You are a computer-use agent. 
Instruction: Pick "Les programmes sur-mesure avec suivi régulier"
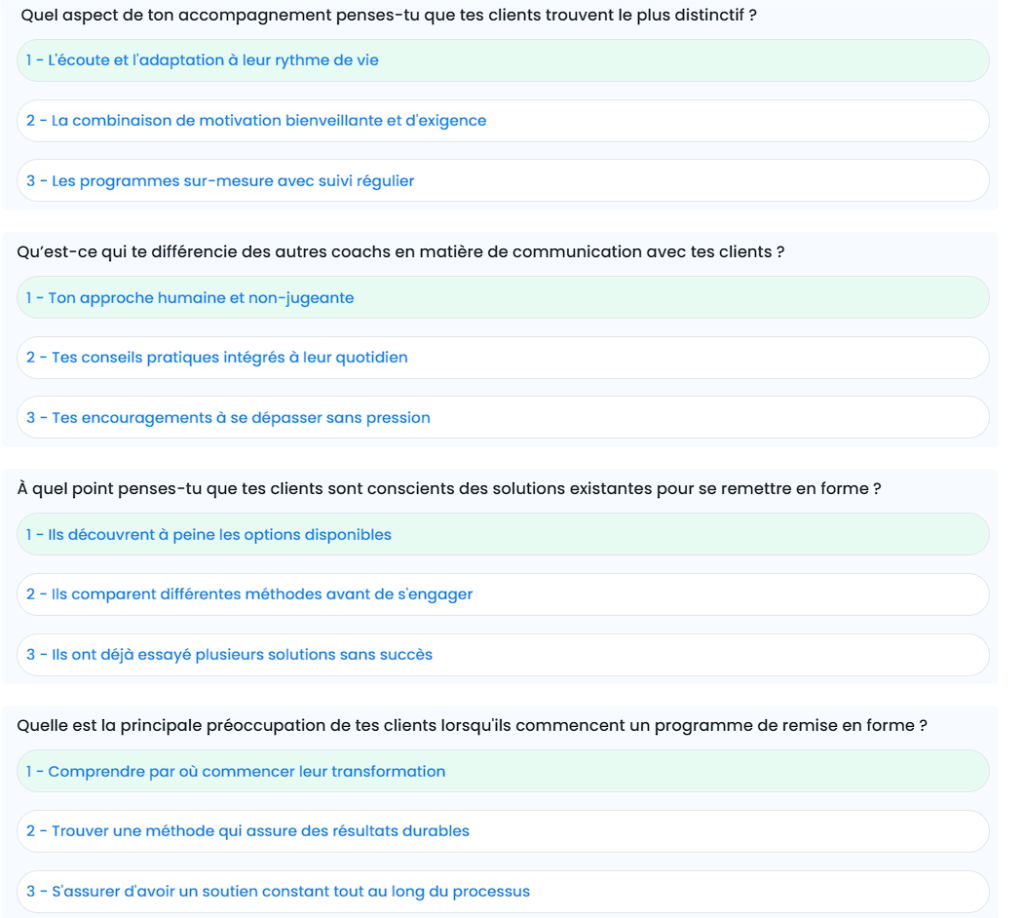(503, 181)
